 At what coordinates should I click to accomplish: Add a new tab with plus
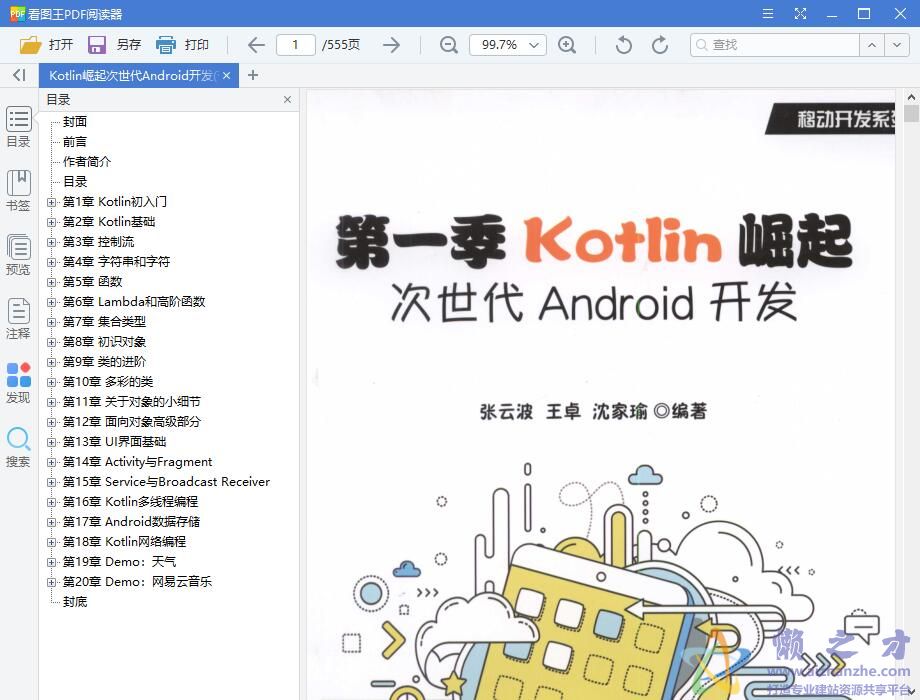click(253, 75)
